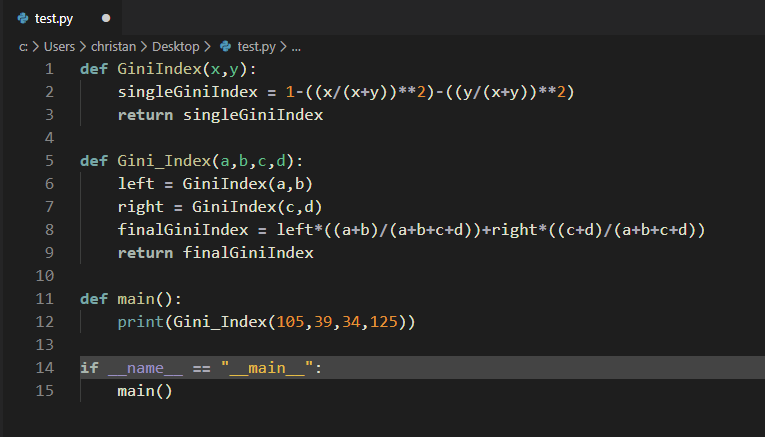Click the number 105 on line 12

pos(290,322)
